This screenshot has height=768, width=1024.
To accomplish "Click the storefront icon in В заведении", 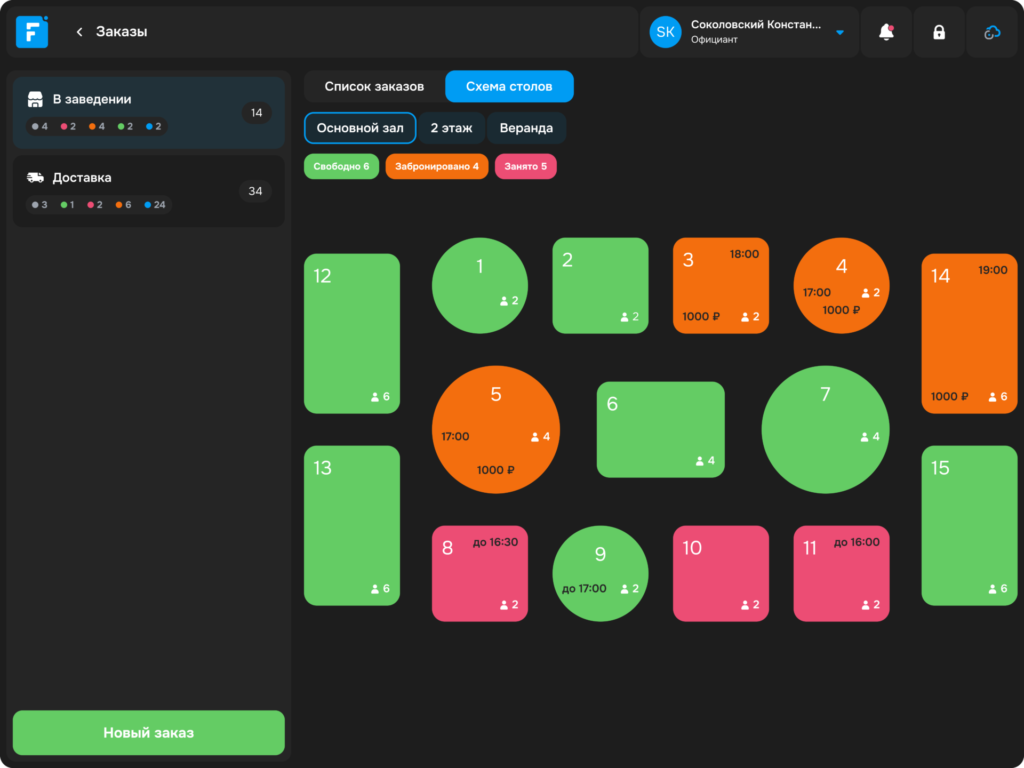I will point(35,99).
